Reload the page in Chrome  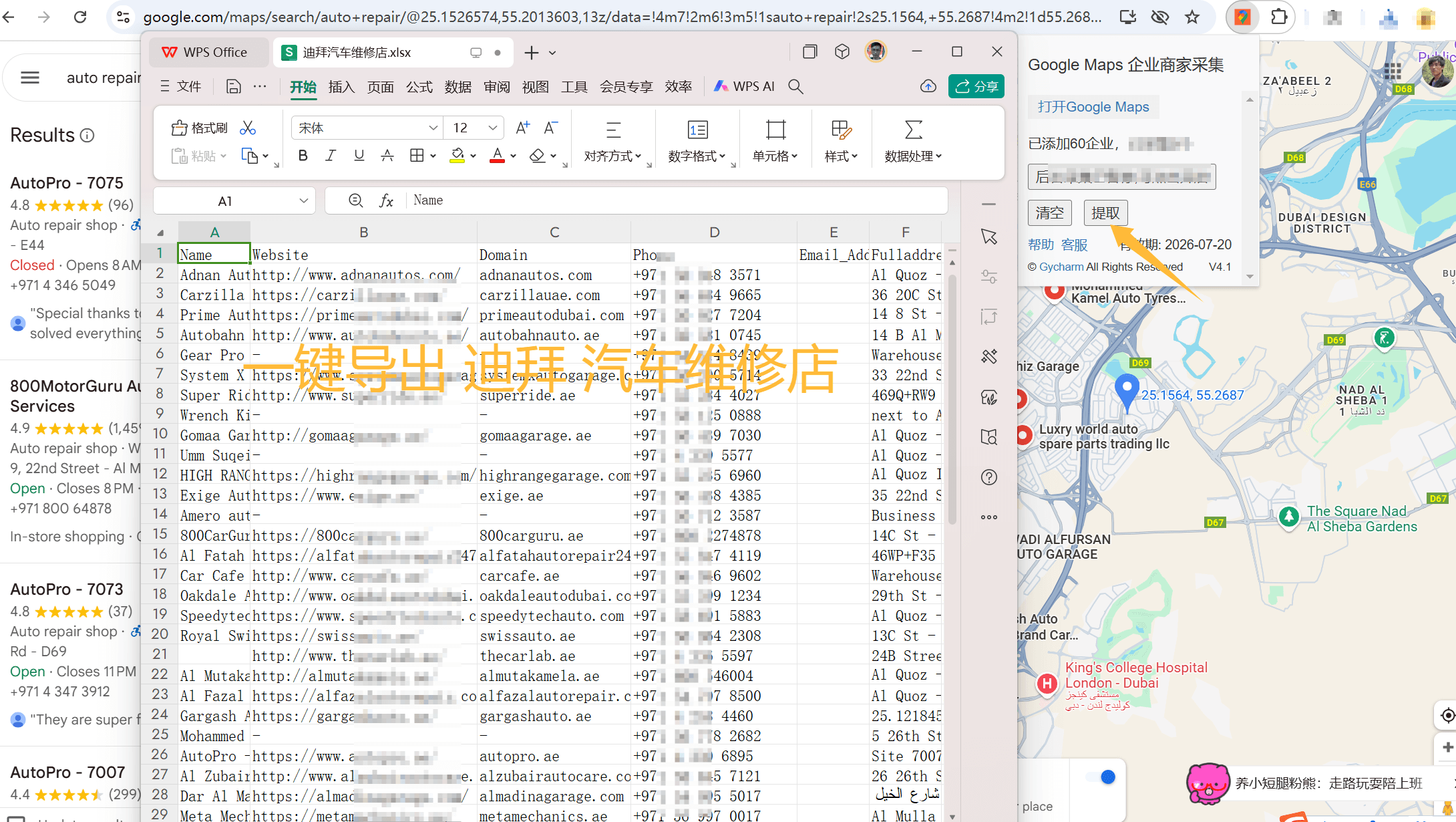[x=80, y=17]
